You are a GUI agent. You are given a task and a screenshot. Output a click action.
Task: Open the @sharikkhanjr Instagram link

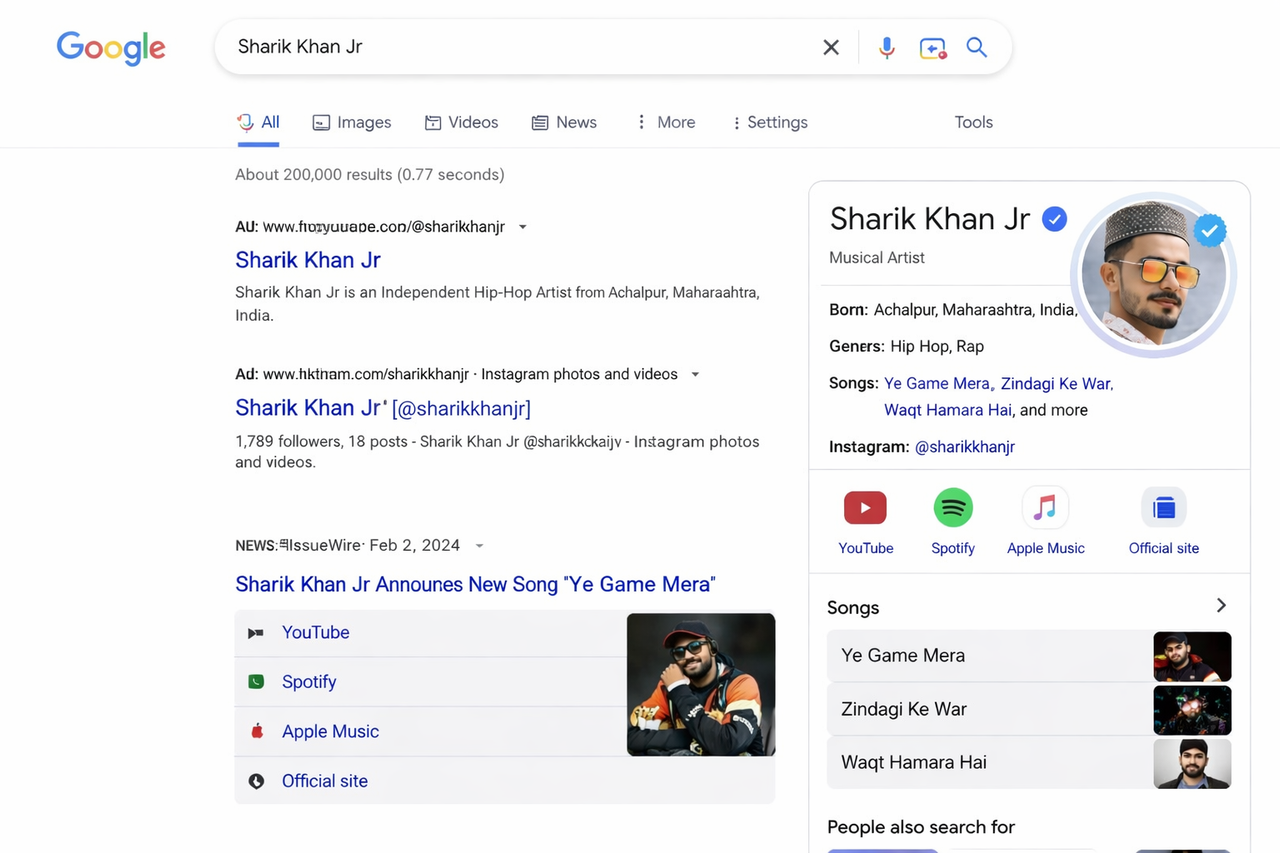[964, 447]
